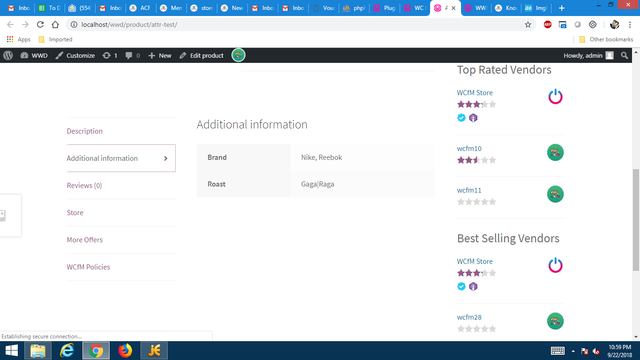Open the WCfM Policies tab
This screenshot has height=360, width=640.
[x=88, y=267]
